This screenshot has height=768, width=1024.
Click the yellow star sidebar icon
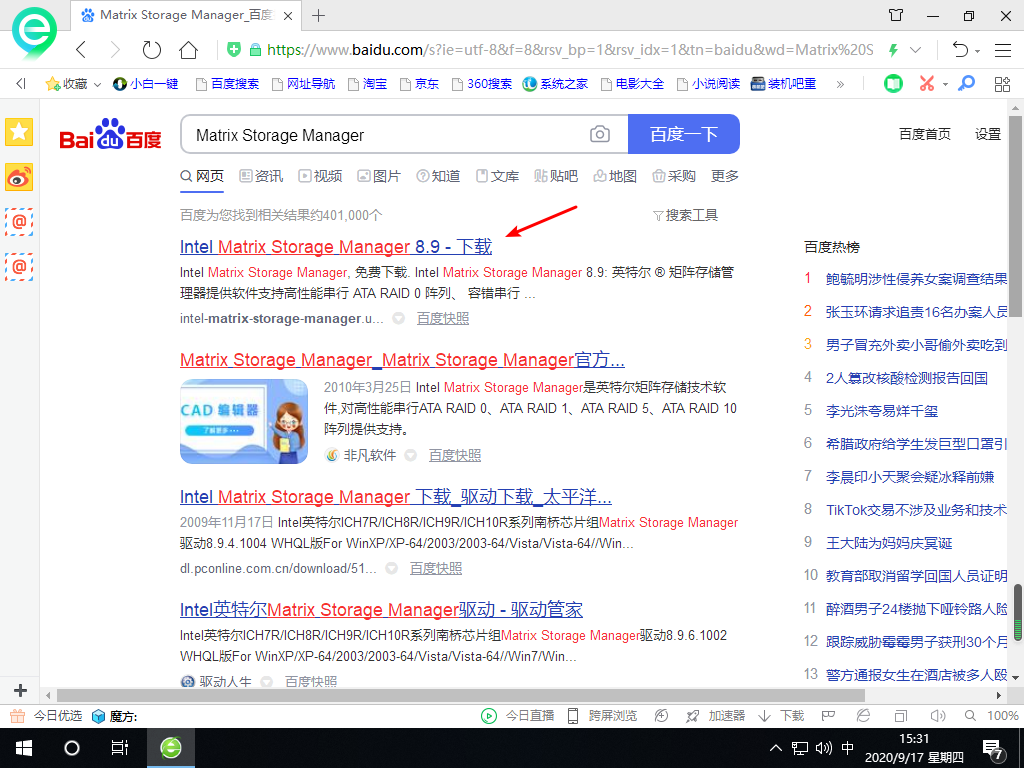coord(19,133)
